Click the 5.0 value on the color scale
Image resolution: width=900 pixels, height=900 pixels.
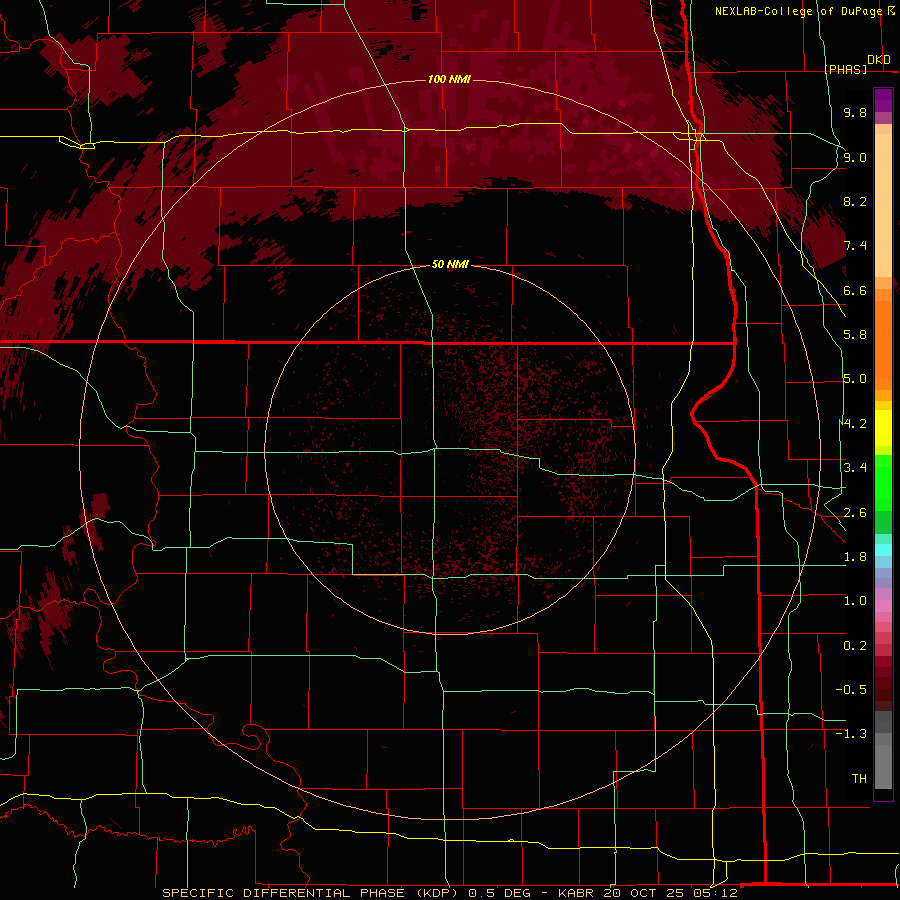tap(855, 379)
